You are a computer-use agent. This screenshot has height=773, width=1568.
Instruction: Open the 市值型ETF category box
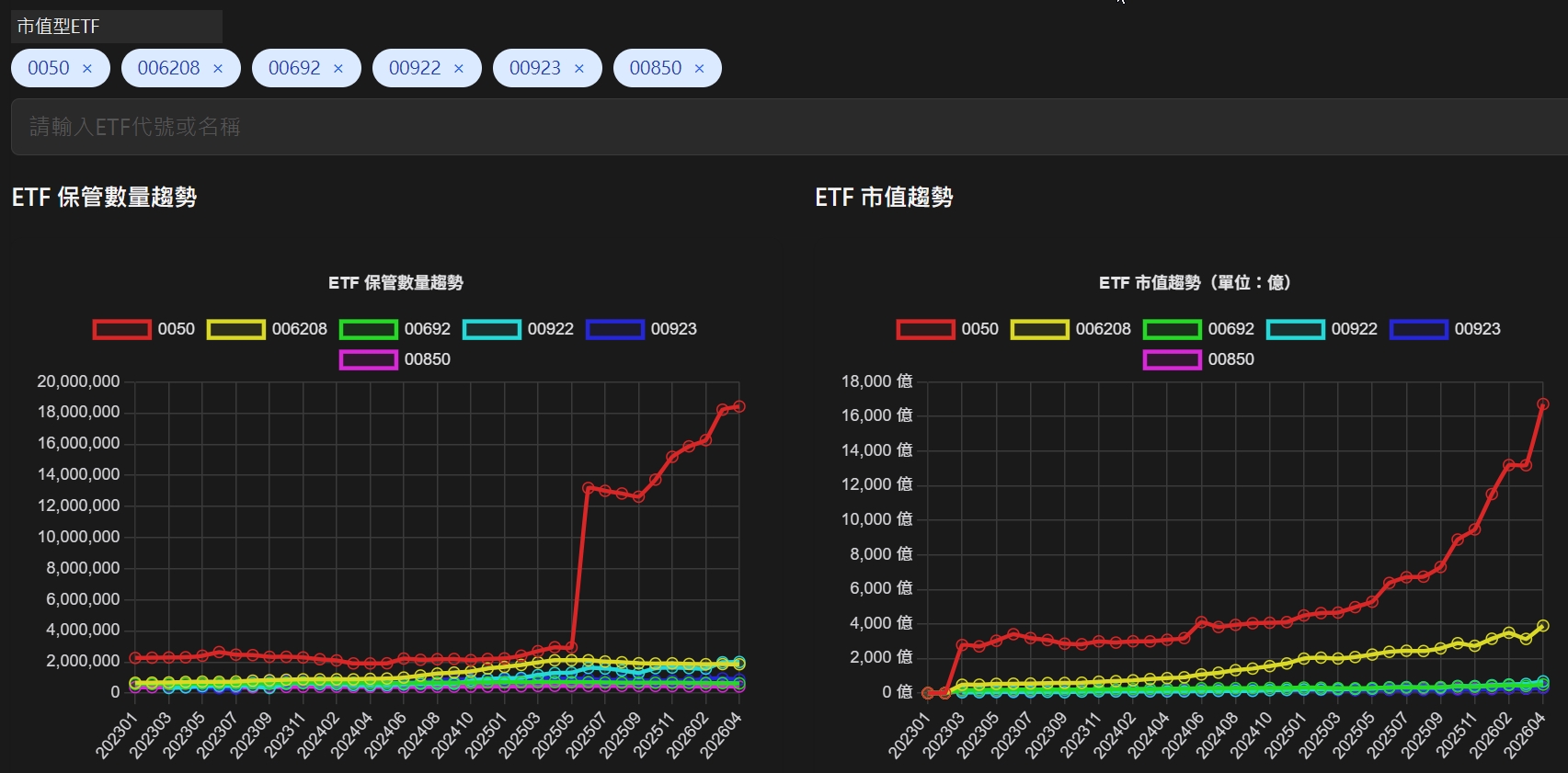pyautogui.click(x=117, y=27)
